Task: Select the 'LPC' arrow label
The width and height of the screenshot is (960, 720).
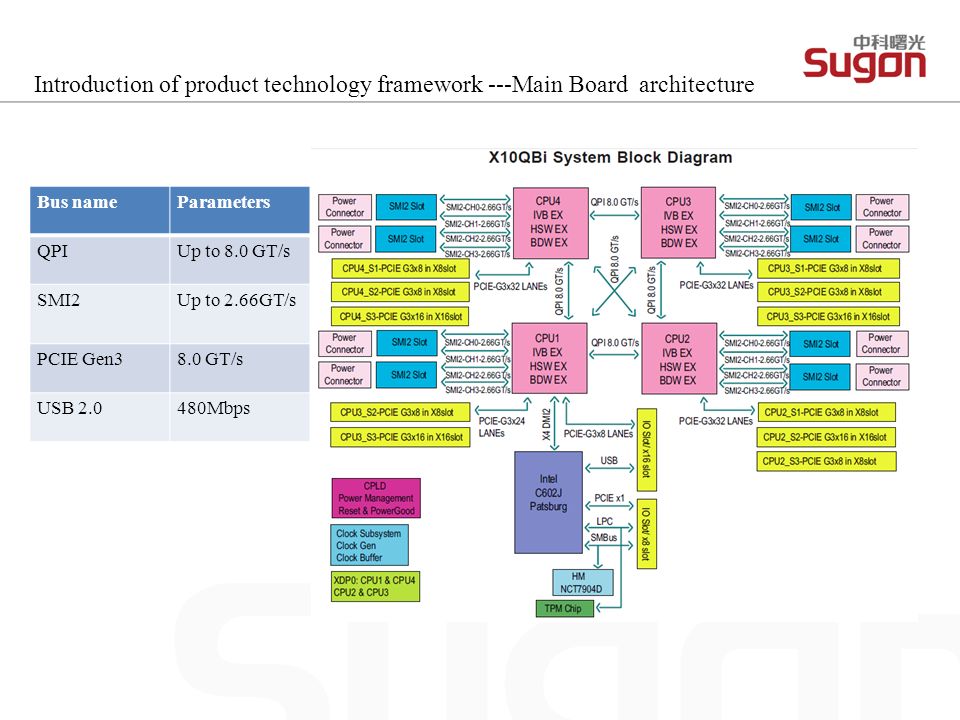Action: pyautogui.click(x=604, y=521)
